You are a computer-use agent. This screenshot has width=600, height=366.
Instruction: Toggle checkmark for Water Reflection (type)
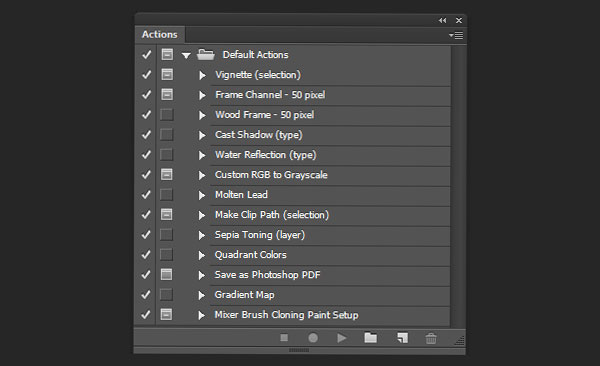pyautogui.click(x=146, y=154)
